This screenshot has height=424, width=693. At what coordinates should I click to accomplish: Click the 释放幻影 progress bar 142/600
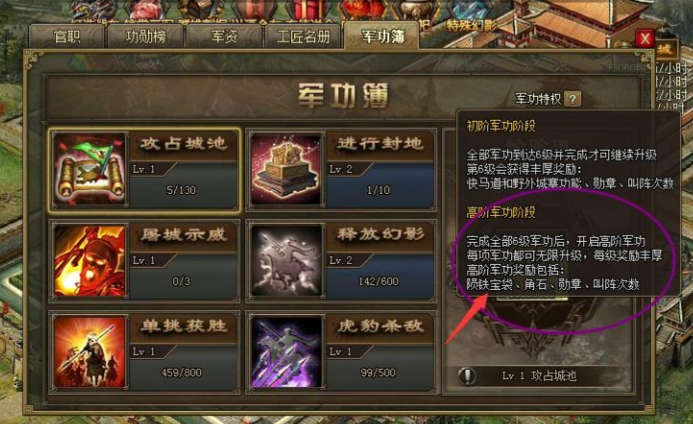click(378, 282)
